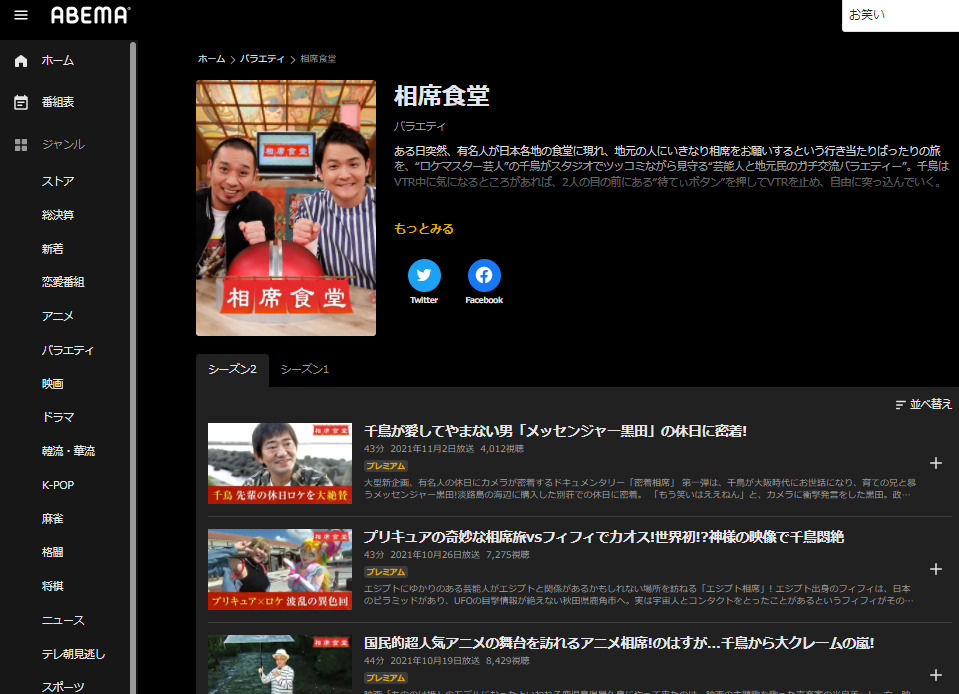Click the search field containing お笑い

900,15
